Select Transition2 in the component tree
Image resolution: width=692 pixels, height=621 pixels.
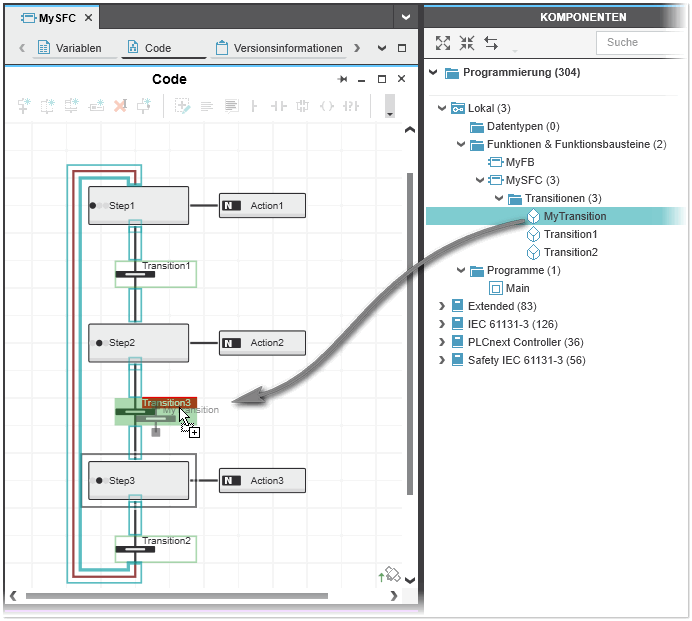[x=570, y=252]
